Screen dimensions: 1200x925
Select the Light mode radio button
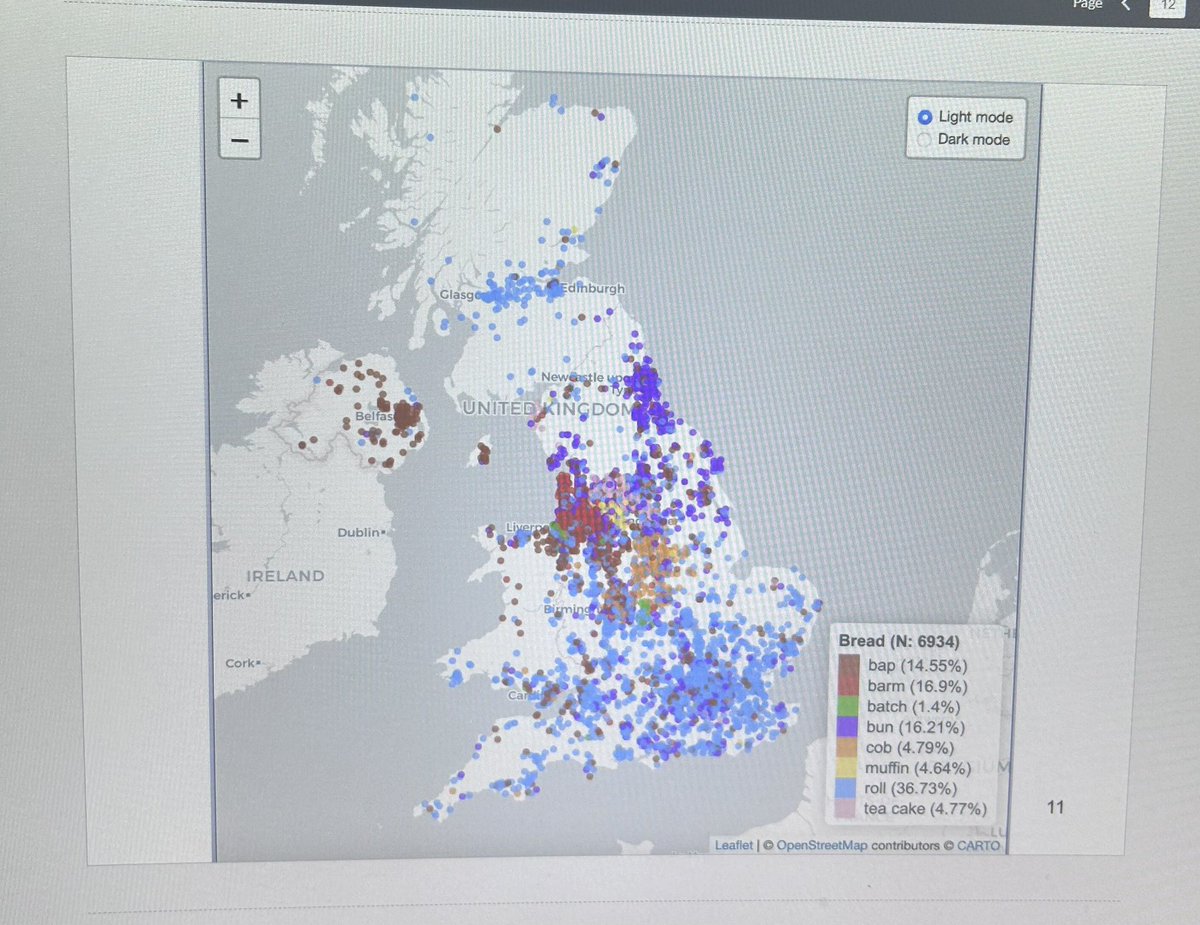925,117
